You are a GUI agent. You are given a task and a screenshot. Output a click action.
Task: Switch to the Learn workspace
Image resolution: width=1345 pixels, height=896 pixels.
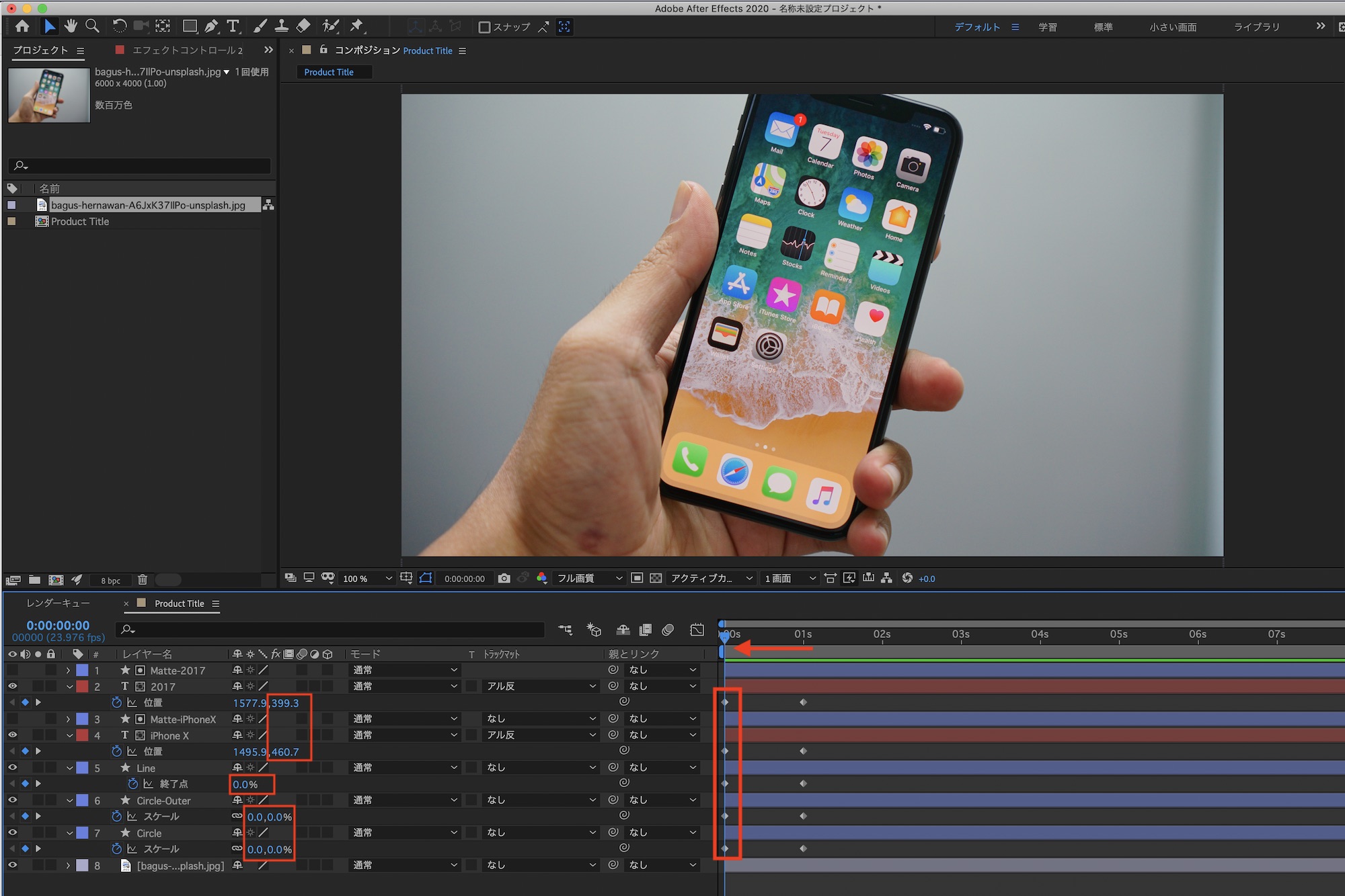pyautogui.click(x=1047, y=27)
